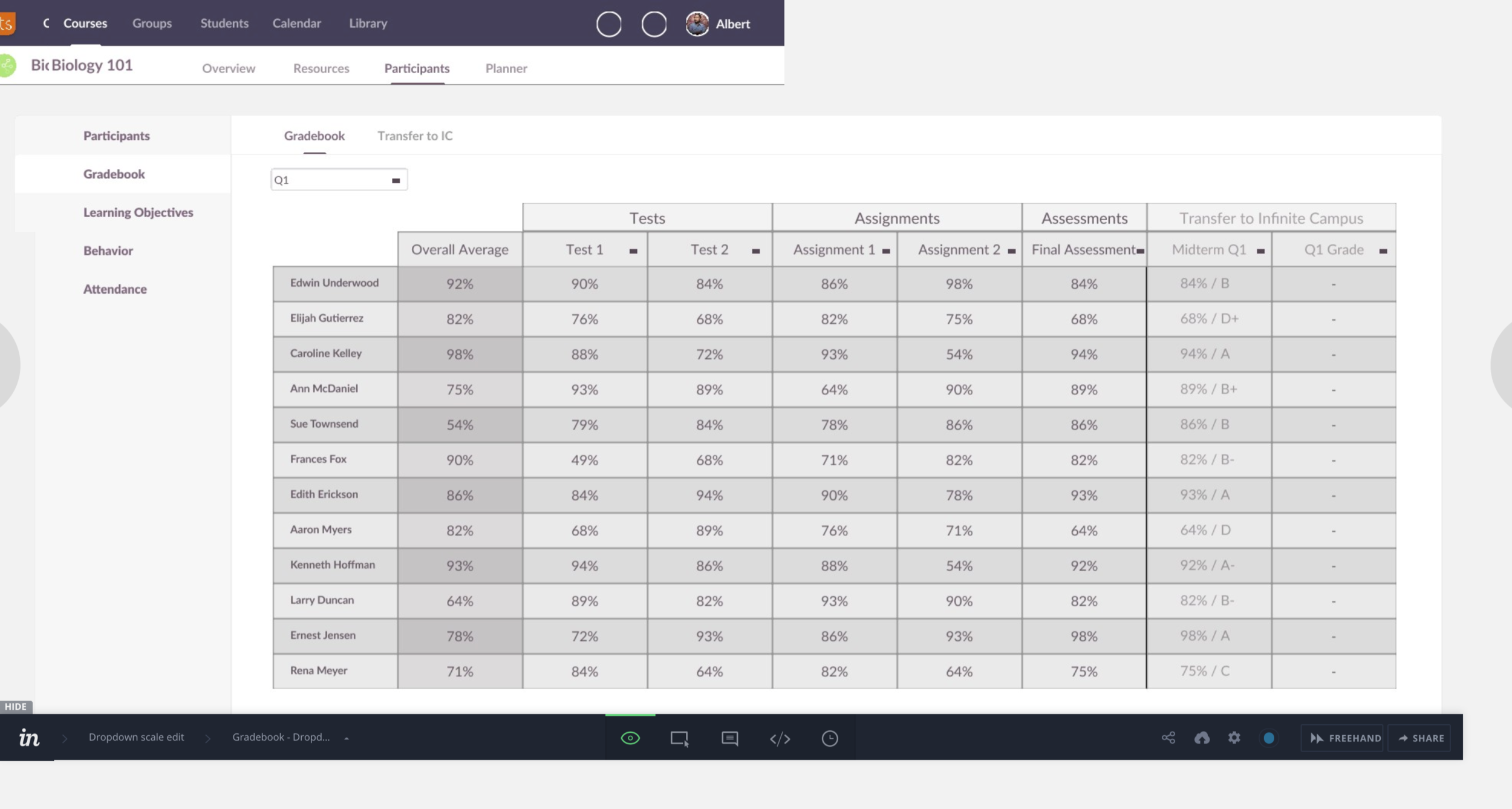Toggle the blue circle status indicator

pyautogui.click(x=1269, y=738)
